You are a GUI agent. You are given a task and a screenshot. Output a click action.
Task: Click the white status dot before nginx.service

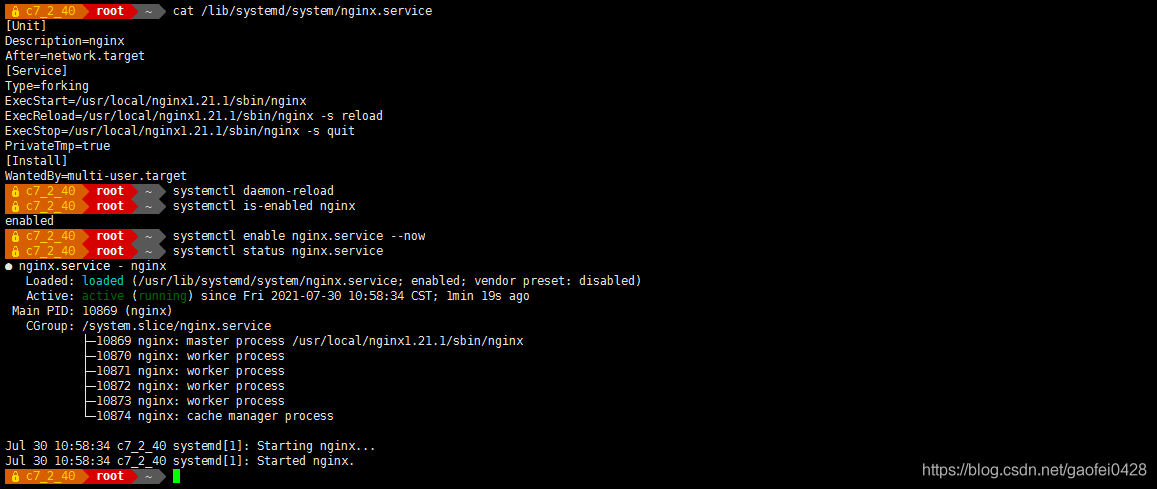tap(9, 266)
